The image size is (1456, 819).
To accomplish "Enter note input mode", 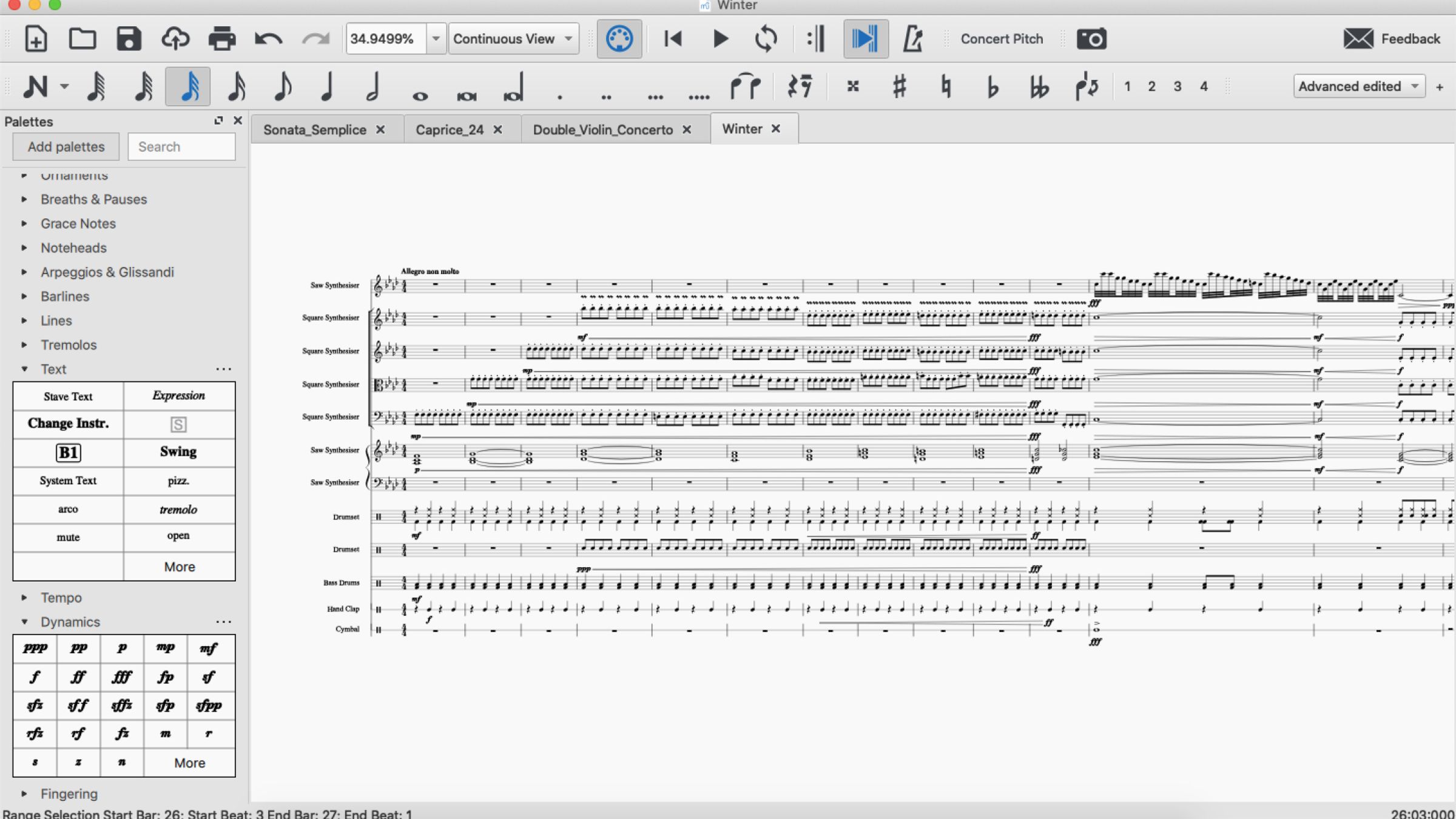I will tap(35, 87).
